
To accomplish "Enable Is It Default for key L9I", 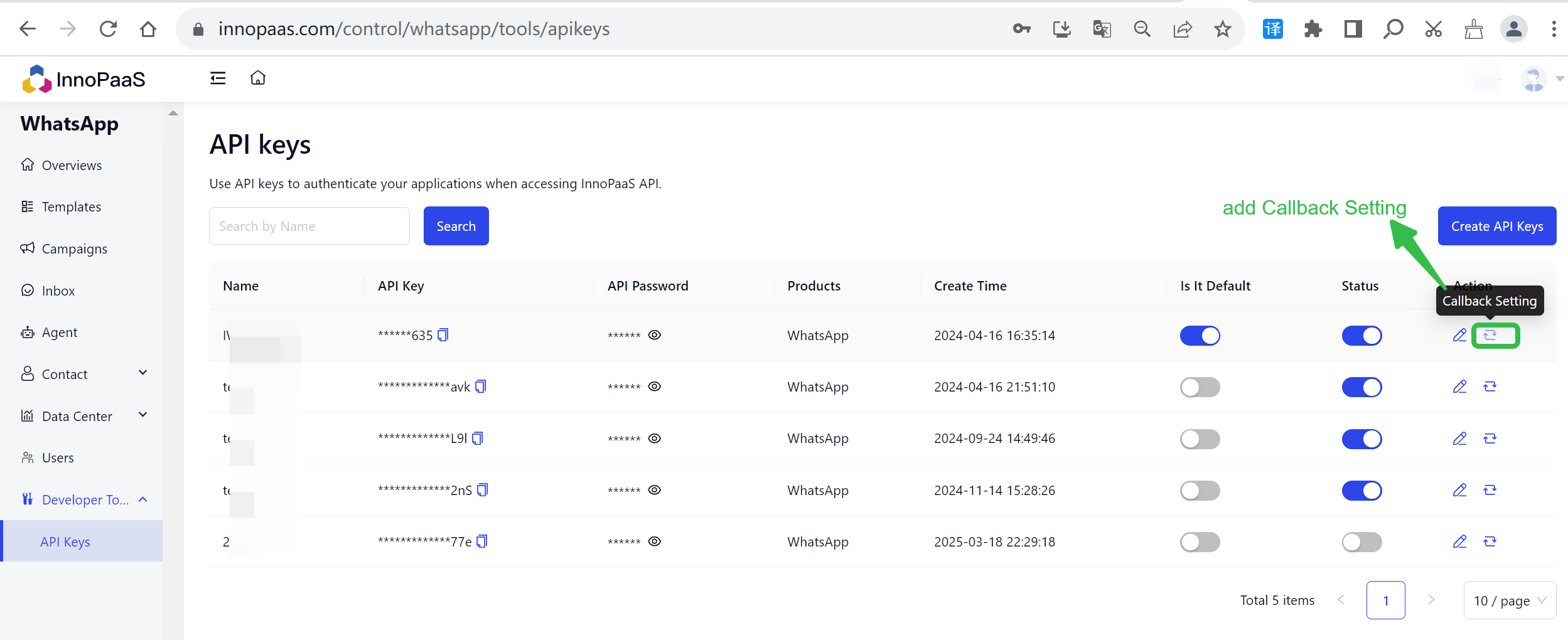I will click(1200, 439).
